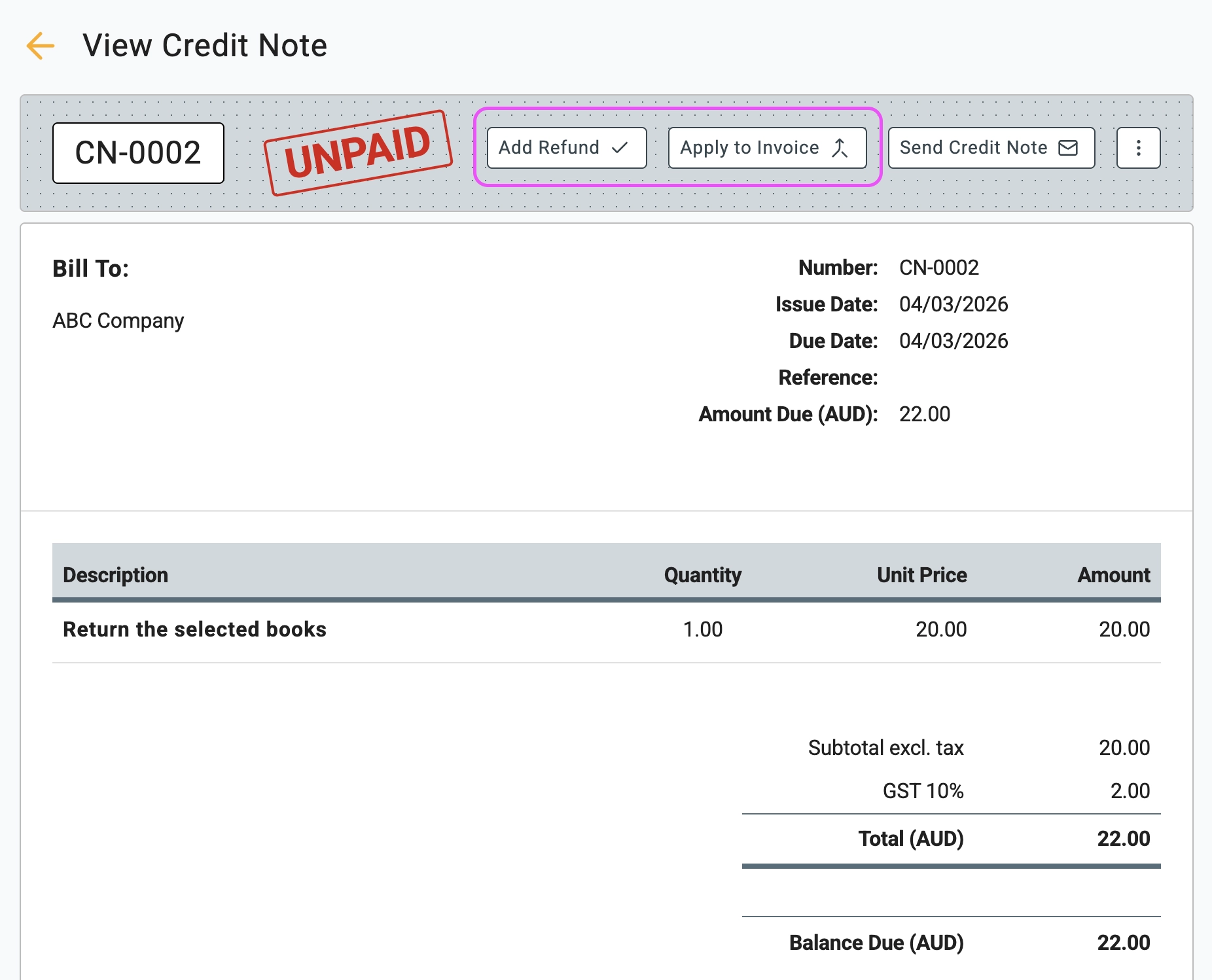Click the Amount column header
Viewport: 1212px width, 980px height.
(1113, 574)
